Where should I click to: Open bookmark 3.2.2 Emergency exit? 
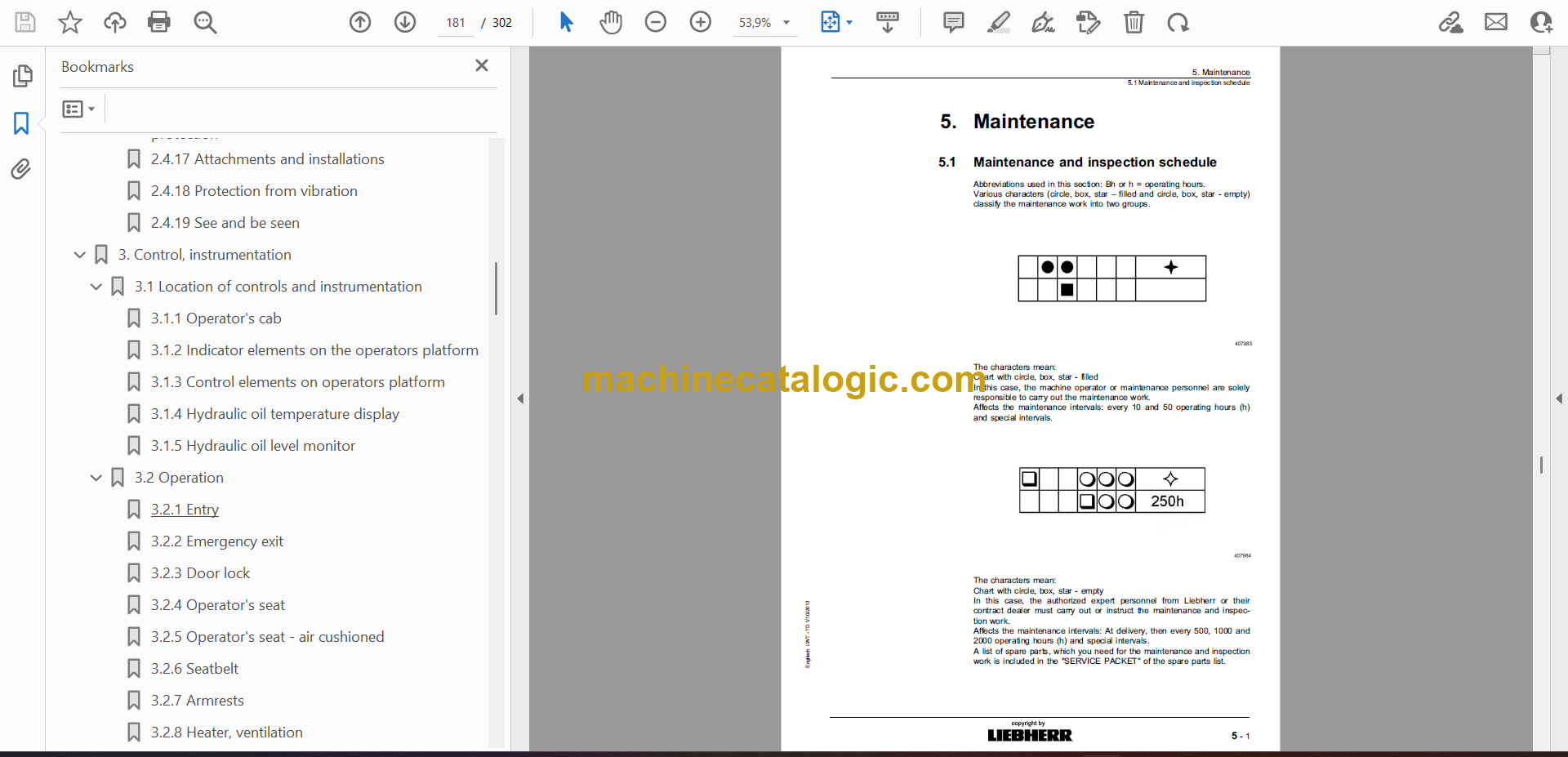[216, 541]
